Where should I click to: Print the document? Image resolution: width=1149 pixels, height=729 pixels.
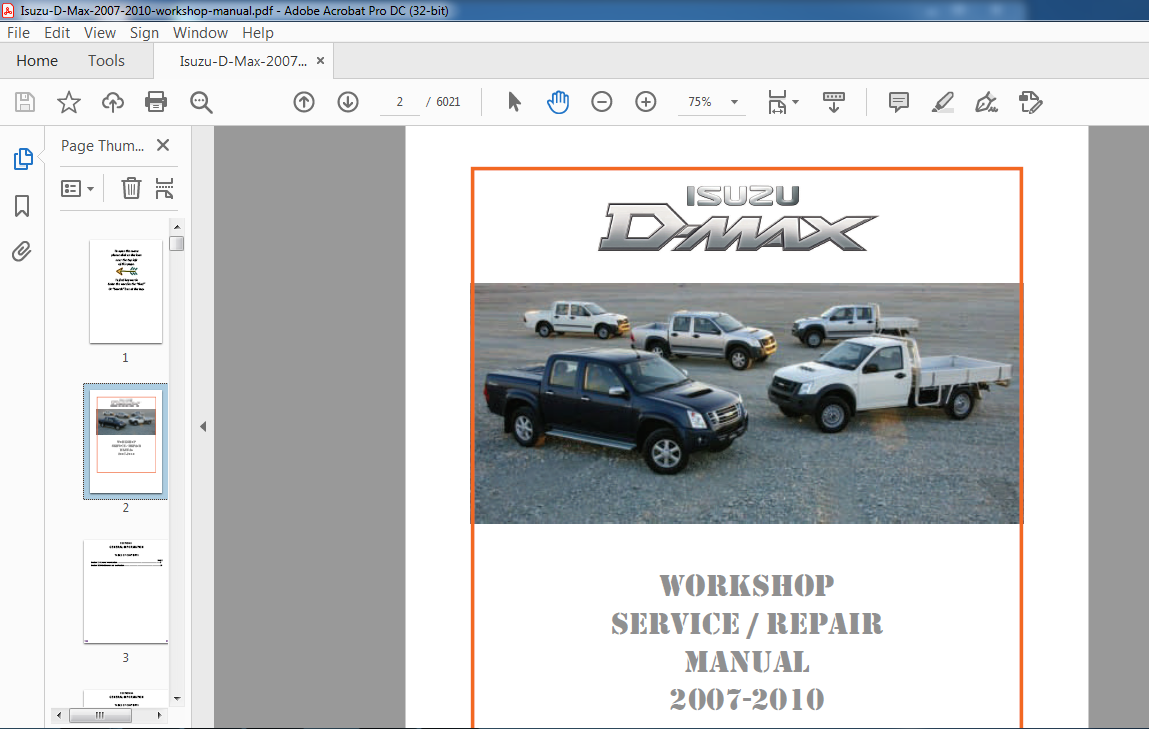click(x=156, y=102)
